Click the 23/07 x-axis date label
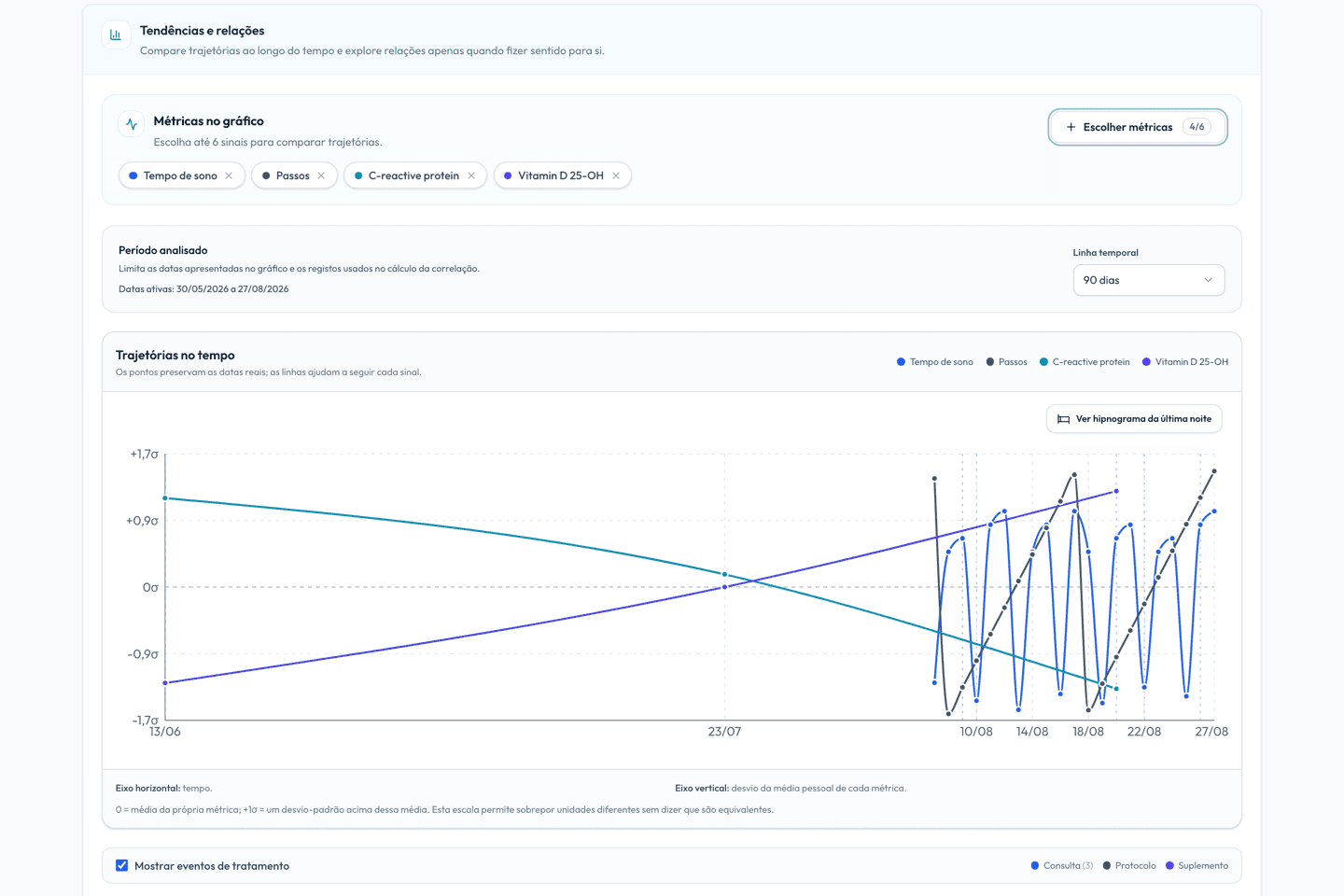Screen dimensions: 1344x896 (724, 732)
